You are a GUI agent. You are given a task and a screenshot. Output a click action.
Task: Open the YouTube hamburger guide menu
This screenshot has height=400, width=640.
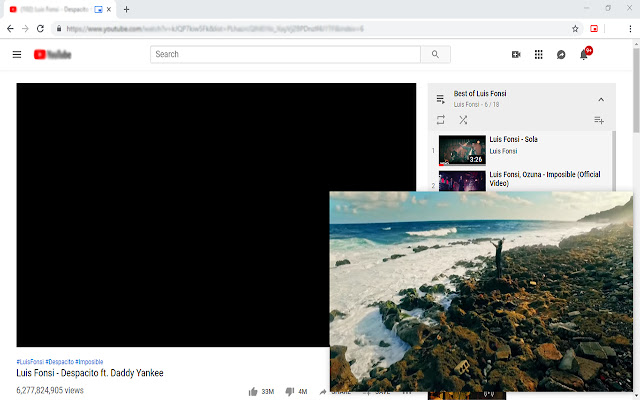(x=17, y=54)
